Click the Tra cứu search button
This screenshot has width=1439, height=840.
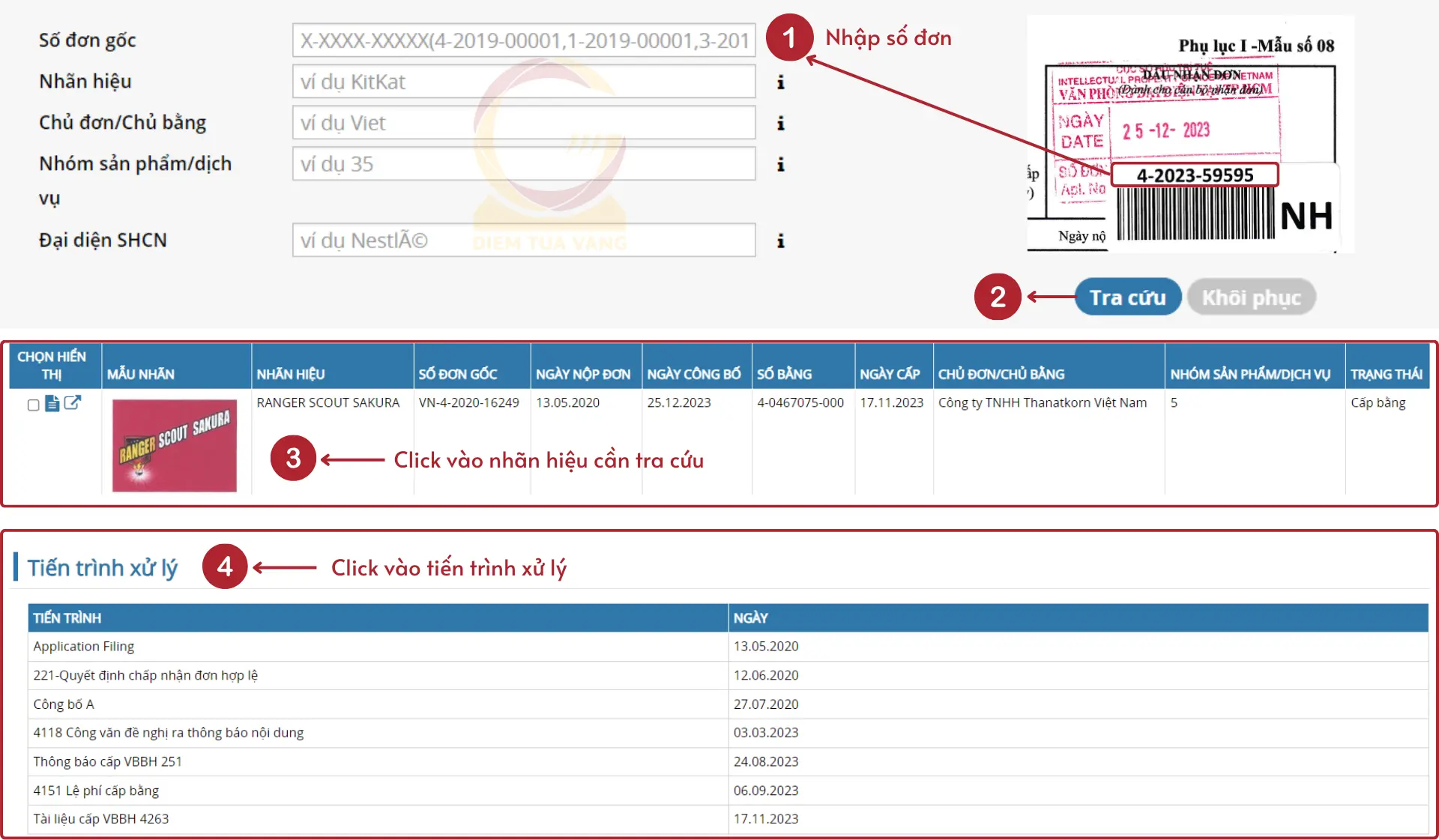[1127, 297]
